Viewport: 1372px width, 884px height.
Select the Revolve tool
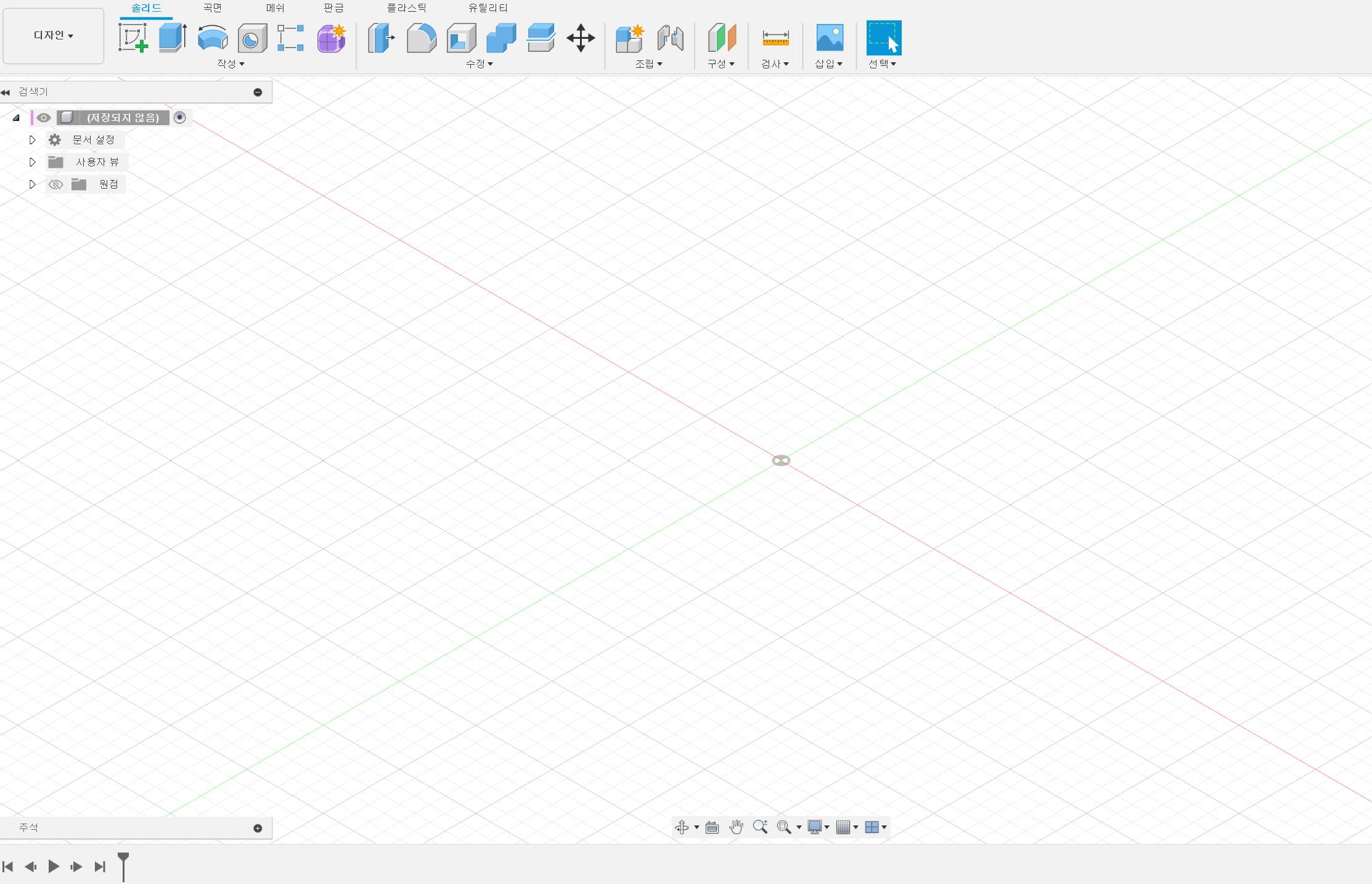click(212, 38)
